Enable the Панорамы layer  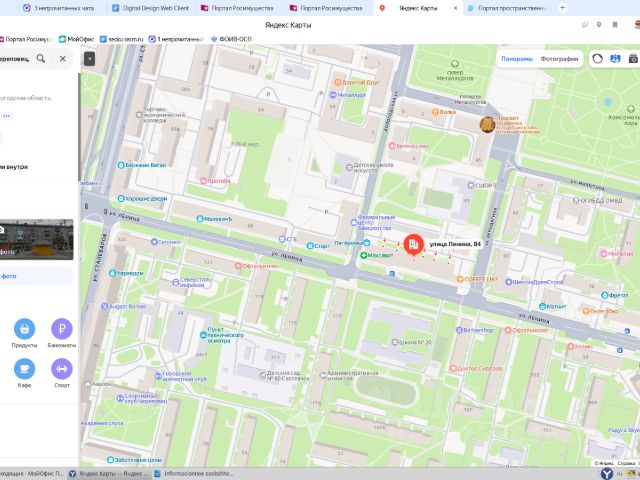coord(517,59)
